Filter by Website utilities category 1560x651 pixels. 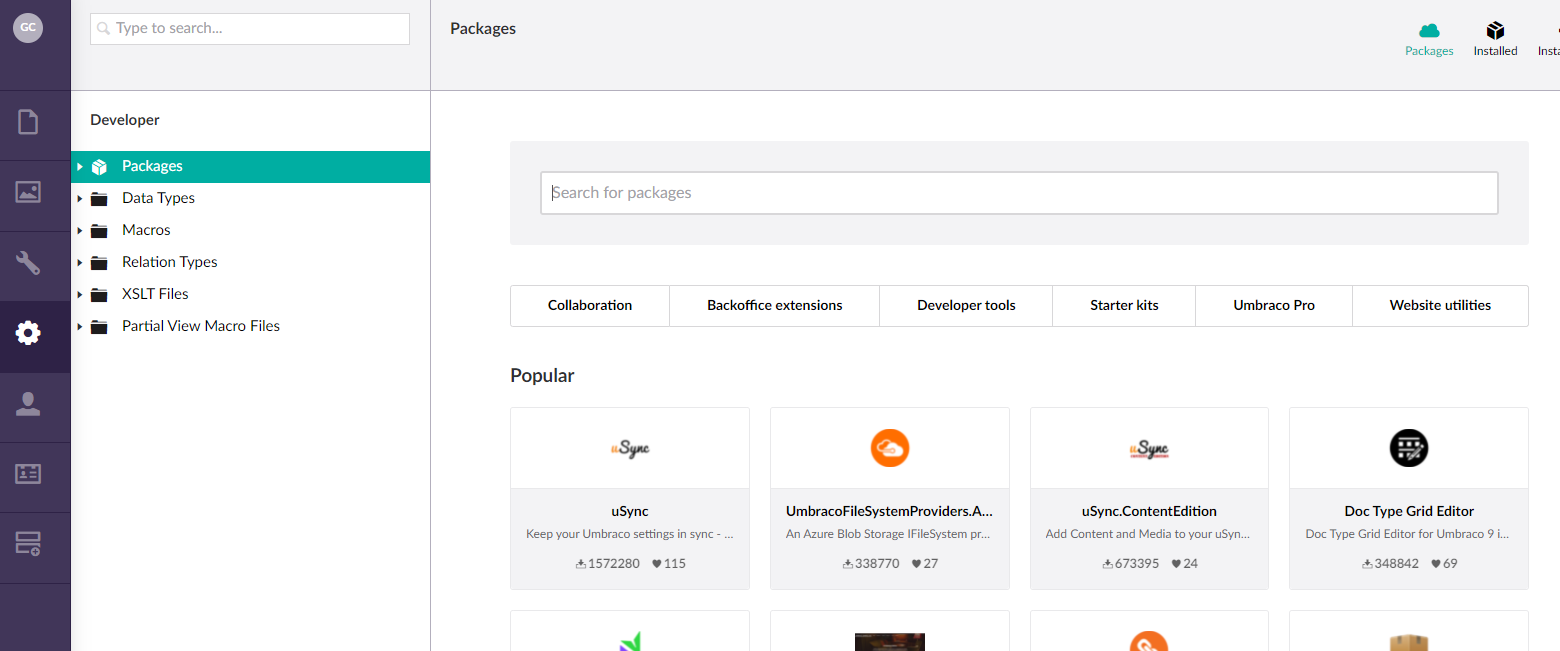[1440, 305]
